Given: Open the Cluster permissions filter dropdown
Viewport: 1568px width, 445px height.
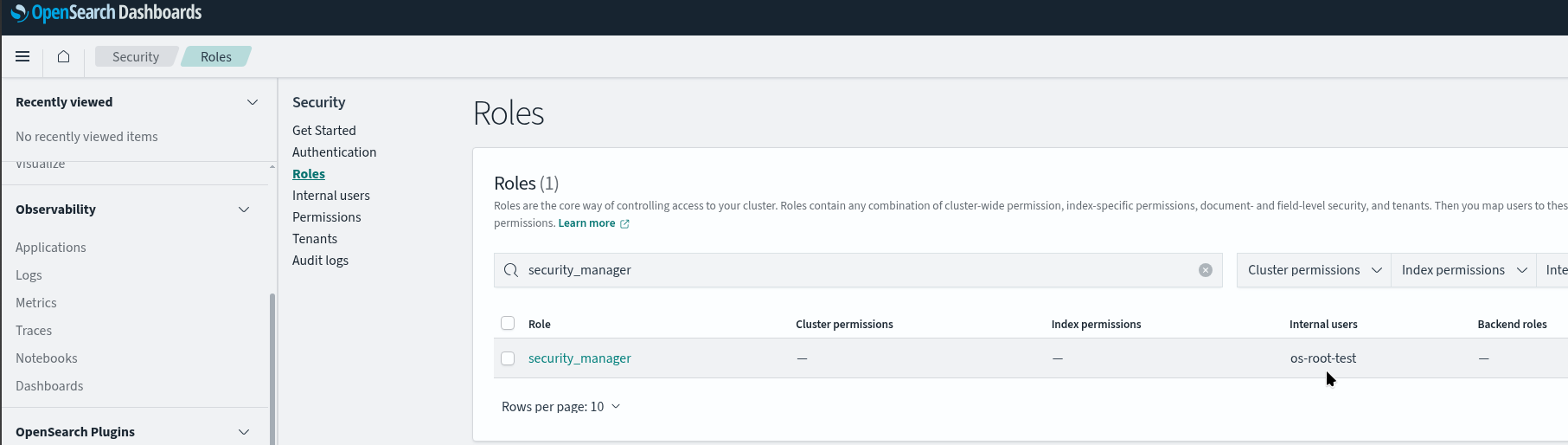Looking at the screenshot, I should (1314, 270).
